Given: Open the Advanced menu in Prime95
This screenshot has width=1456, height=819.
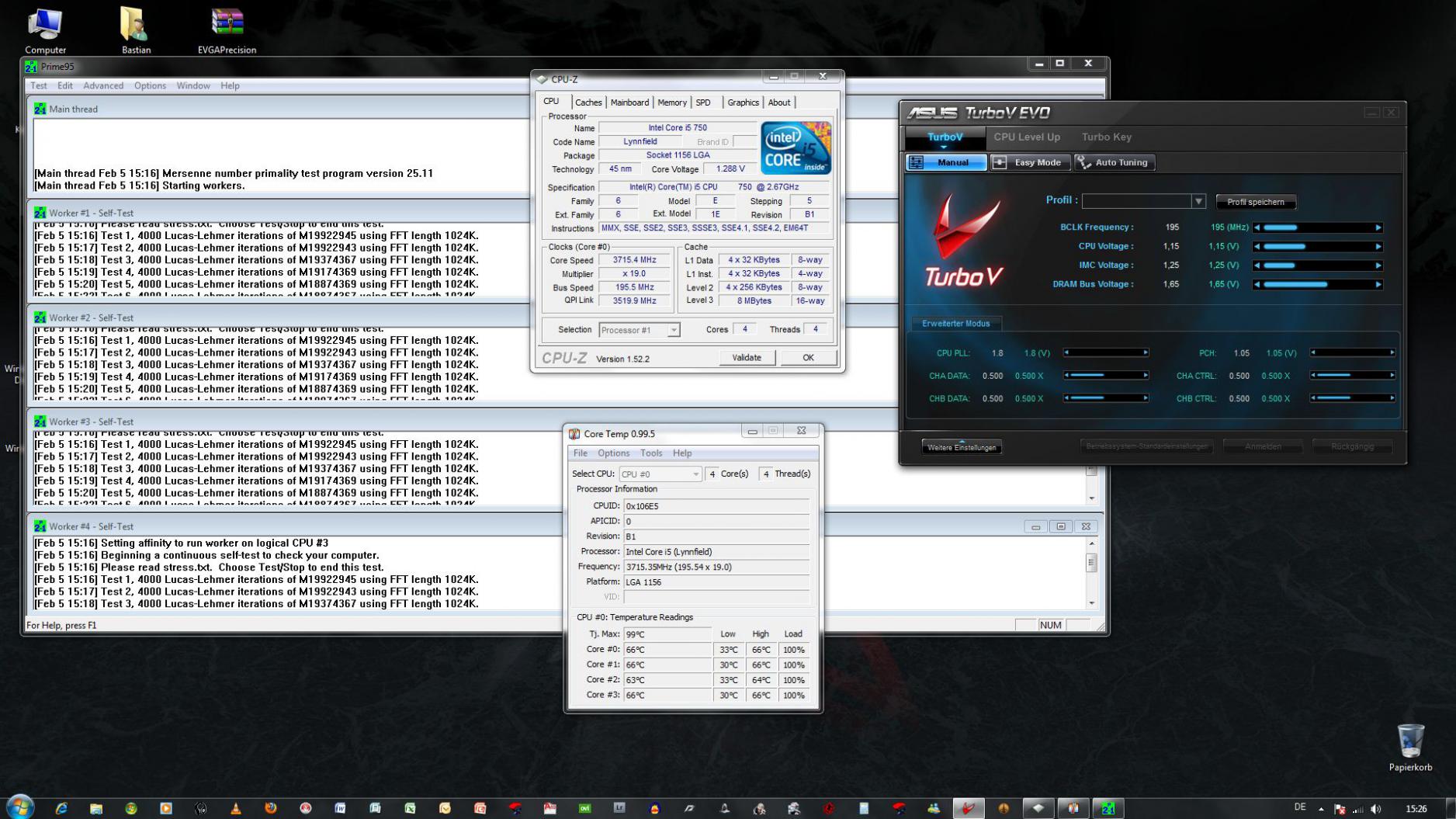Looking at the screenshot, I should point(103,85).
